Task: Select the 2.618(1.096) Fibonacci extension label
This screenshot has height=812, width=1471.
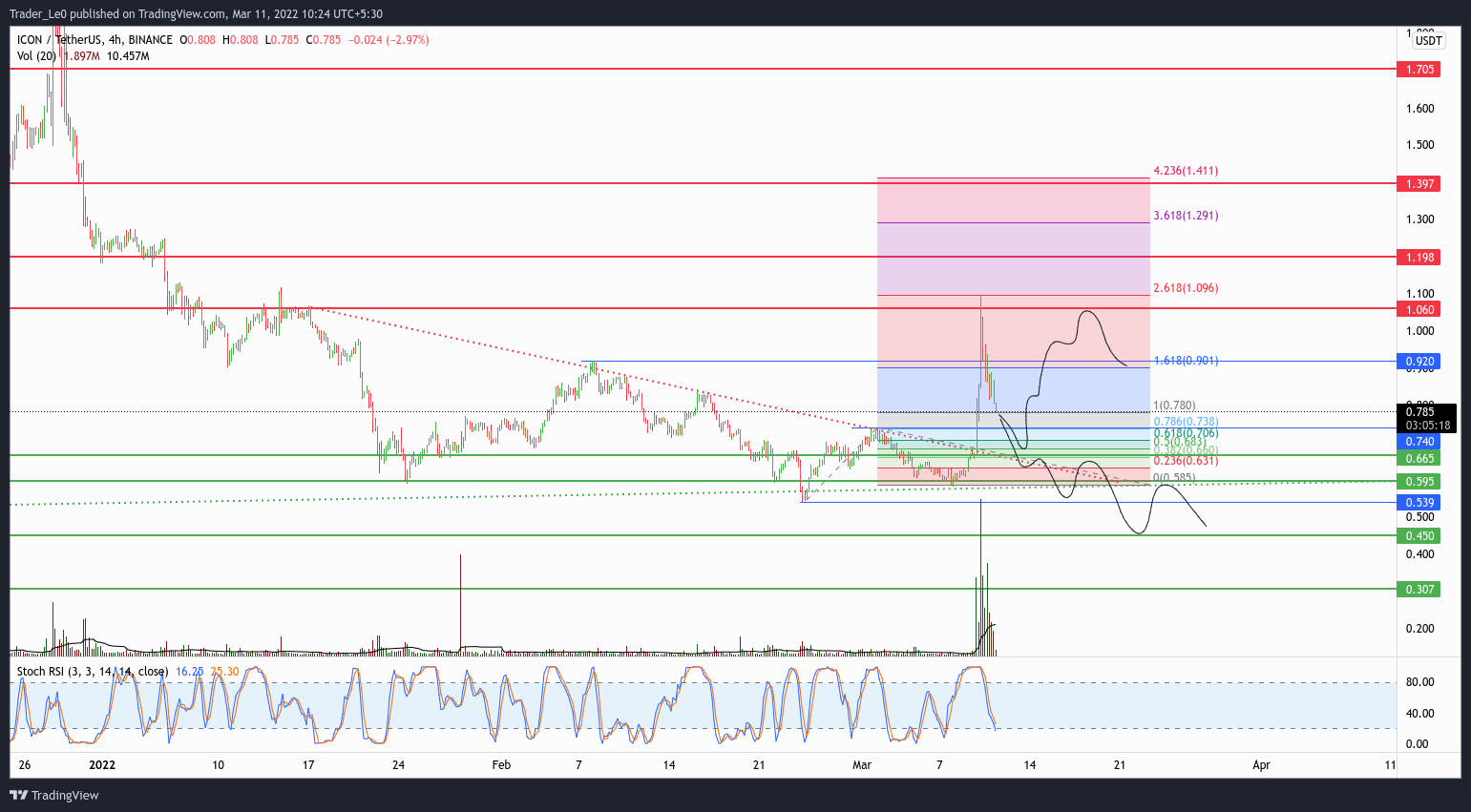Action: (1186, 288)
